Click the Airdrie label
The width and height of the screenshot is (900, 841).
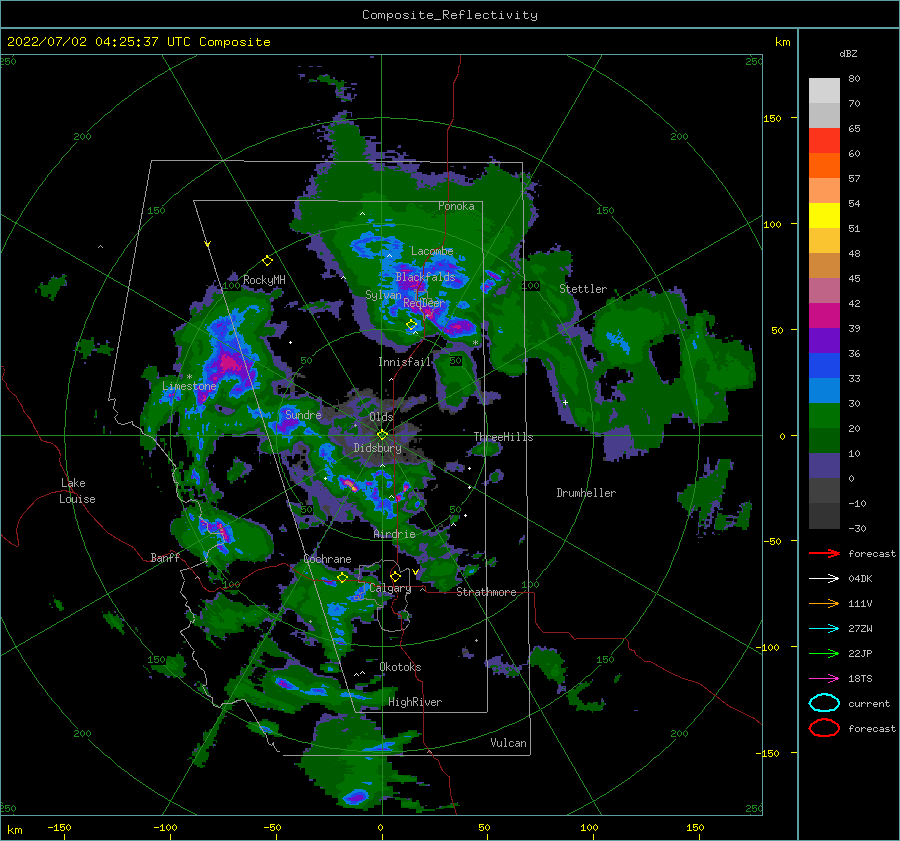[x=394, y=534]
